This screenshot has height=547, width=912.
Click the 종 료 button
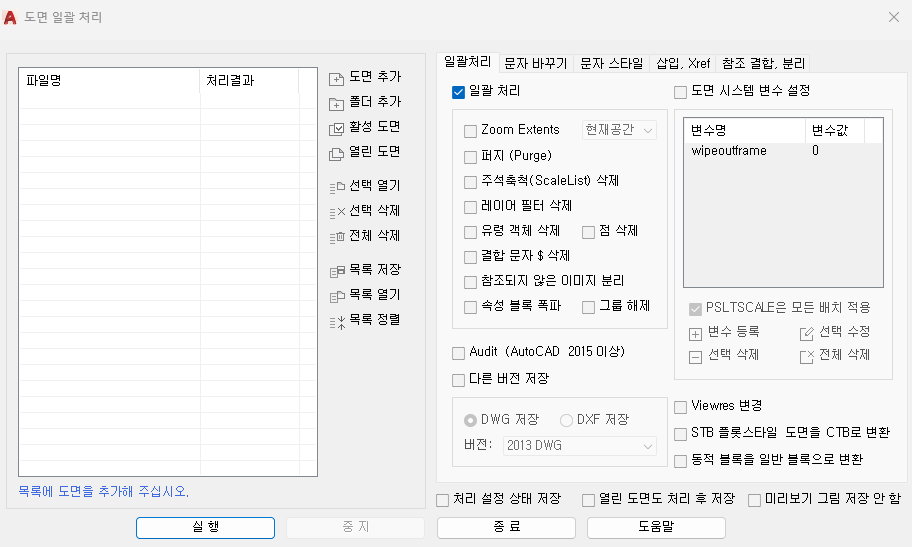click(506, 528)
